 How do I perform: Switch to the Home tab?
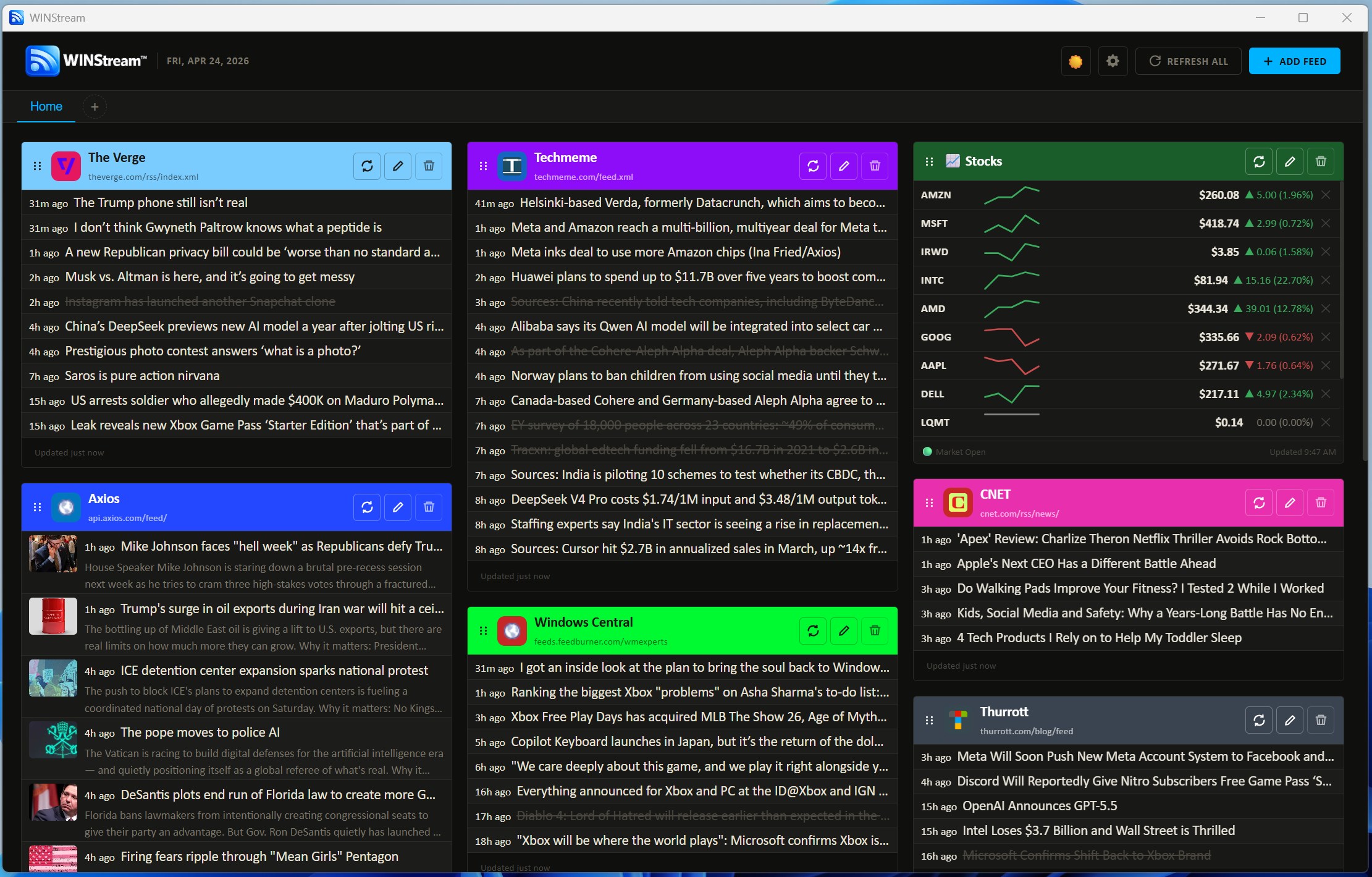click(x=46, y=106)
